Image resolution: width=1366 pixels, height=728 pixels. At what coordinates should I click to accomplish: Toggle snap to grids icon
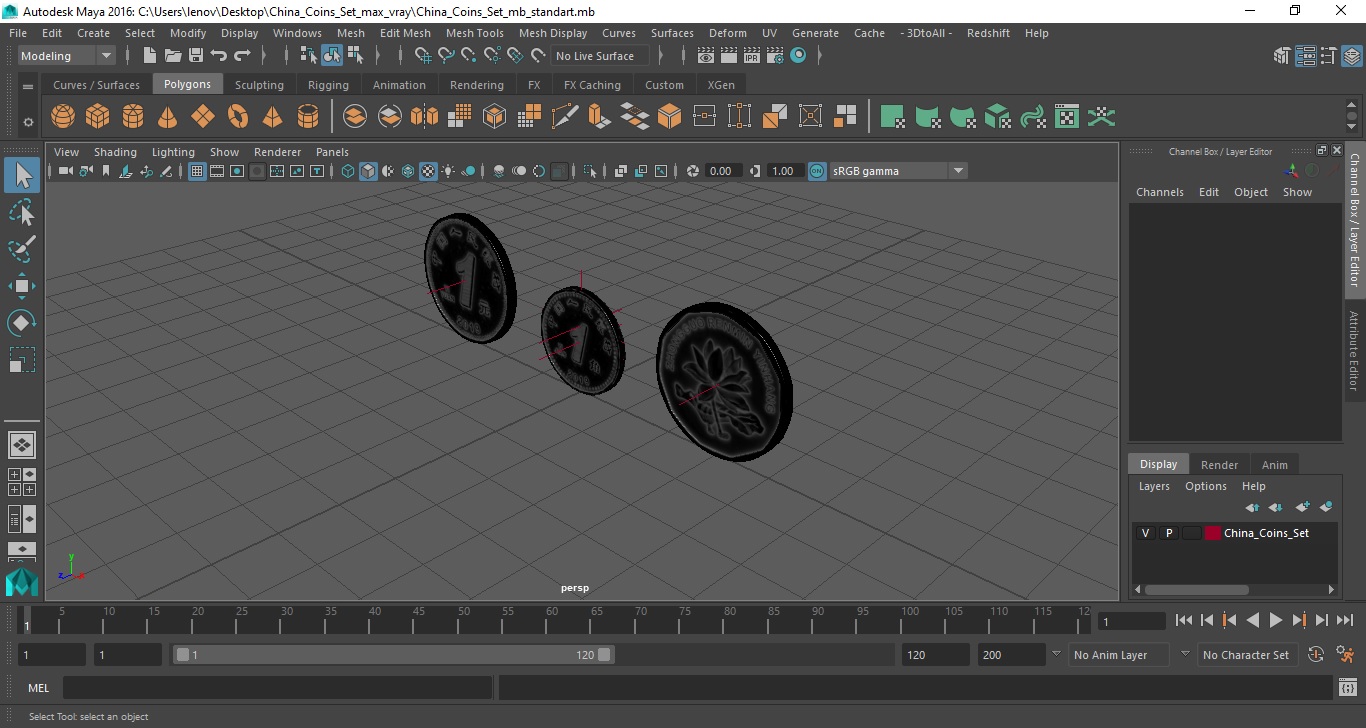421,56
